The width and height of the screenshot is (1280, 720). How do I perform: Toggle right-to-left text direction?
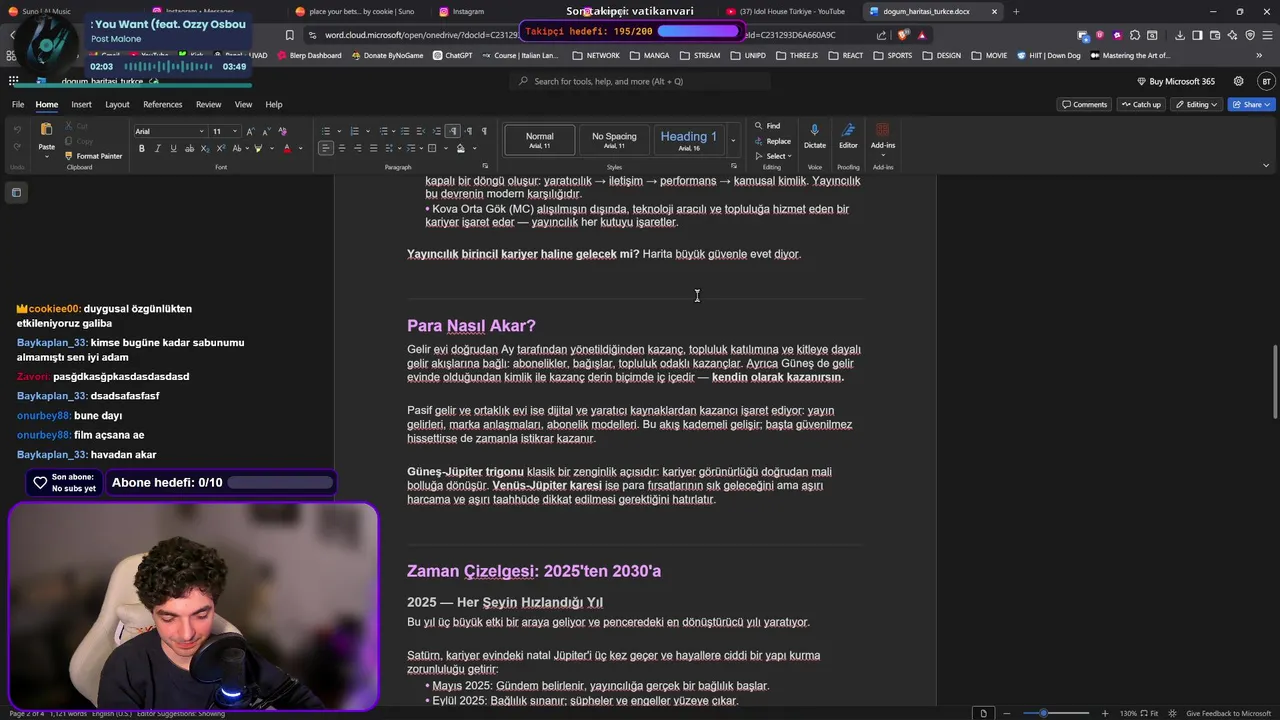tap(469, 131)
